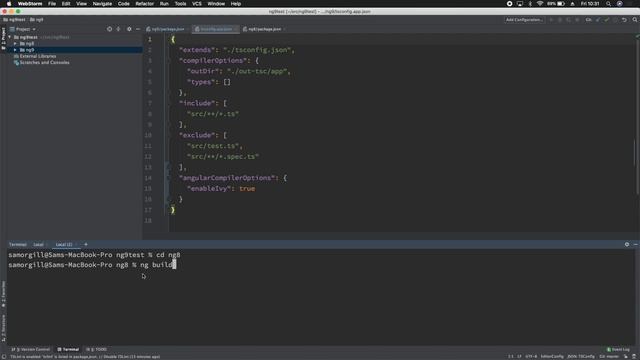Screen dimensions: 640x360
Task: Click ng9 in the navigation breadcrumb
Action: tap(36, 20)
